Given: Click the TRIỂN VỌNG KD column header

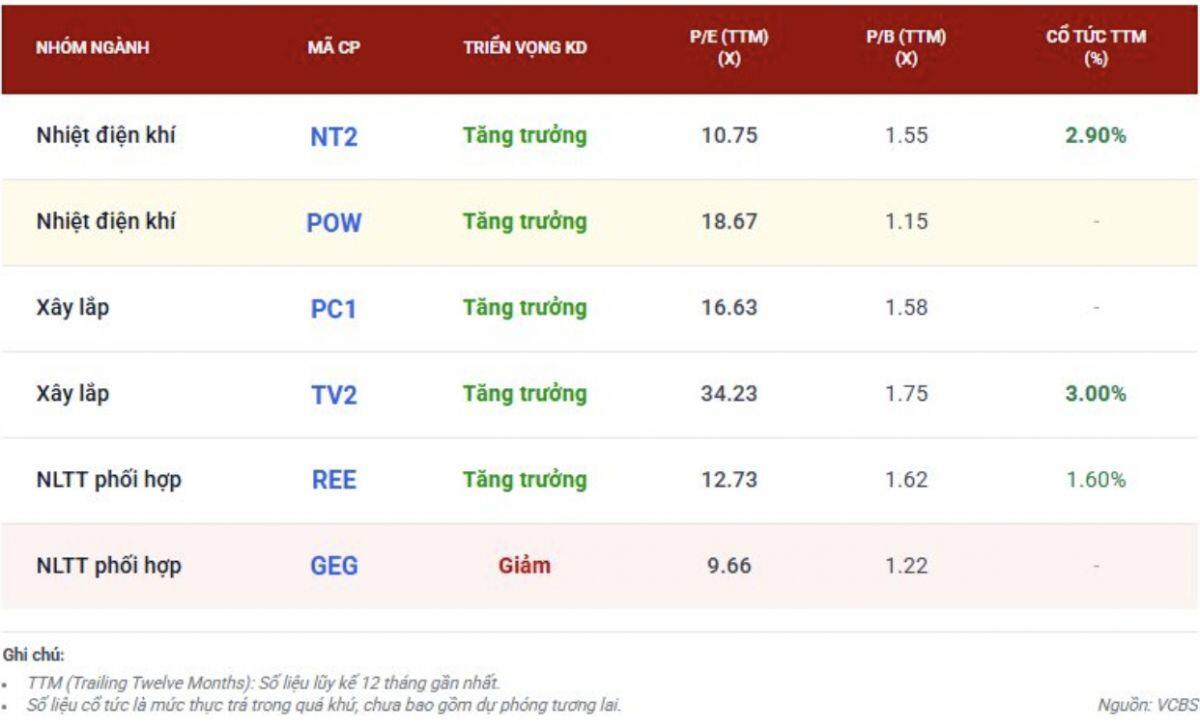Looking at the screenshot, I should [x=525, y=48].
